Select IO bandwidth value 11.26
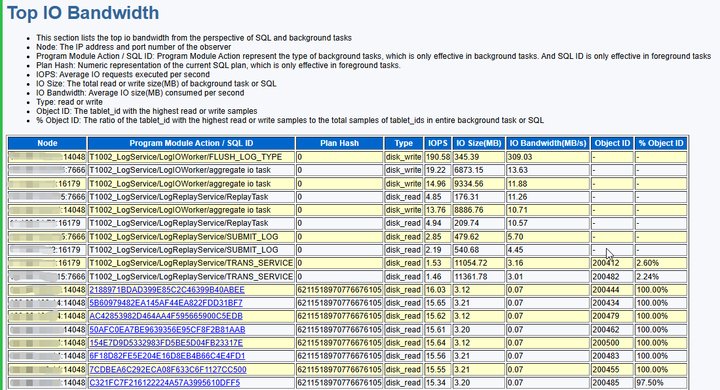This screenshot has width=720, height=390. (518, 197)
